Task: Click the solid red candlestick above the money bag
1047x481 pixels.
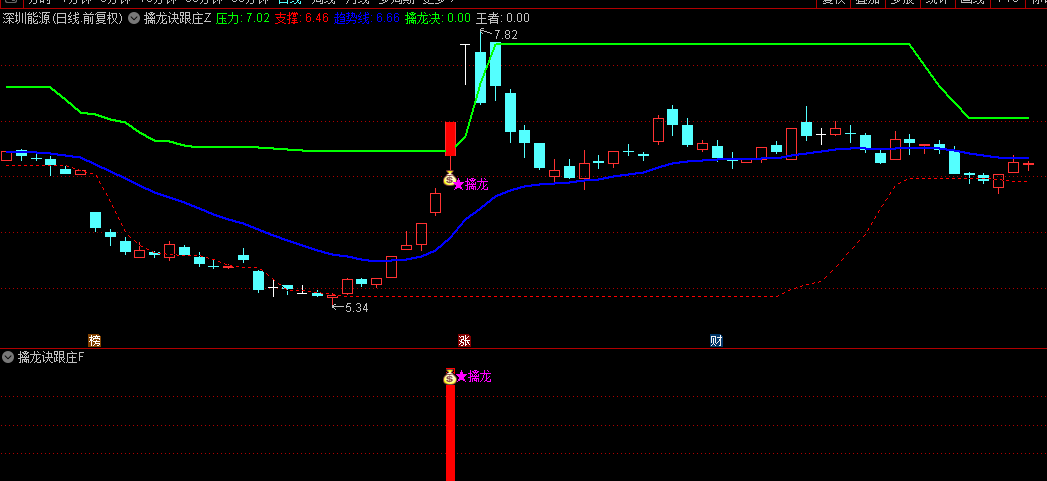Action: point(450,139)
